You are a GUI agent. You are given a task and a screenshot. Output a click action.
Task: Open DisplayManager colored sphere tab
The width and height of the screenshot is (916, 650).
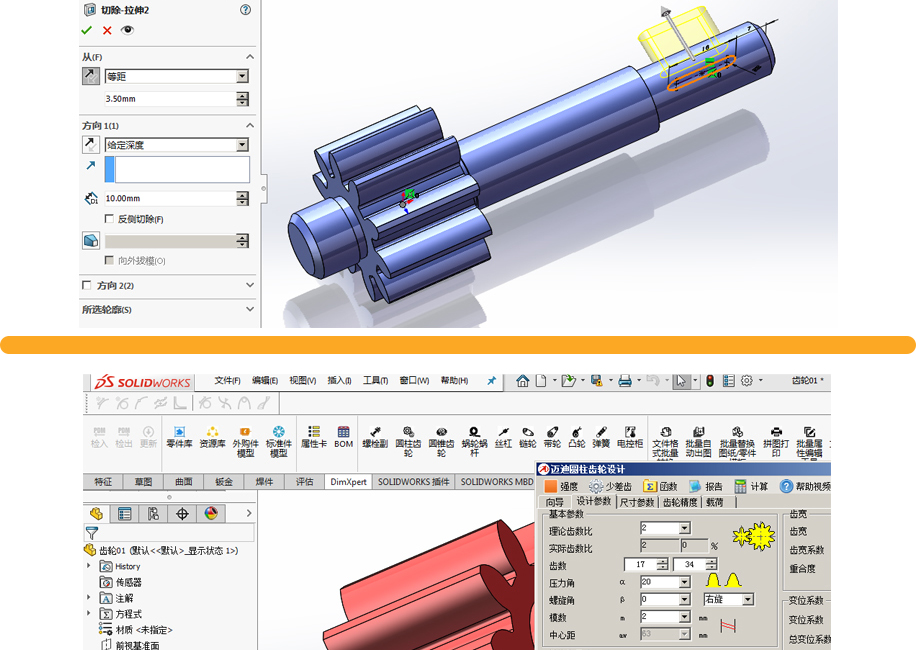(211, 513)
